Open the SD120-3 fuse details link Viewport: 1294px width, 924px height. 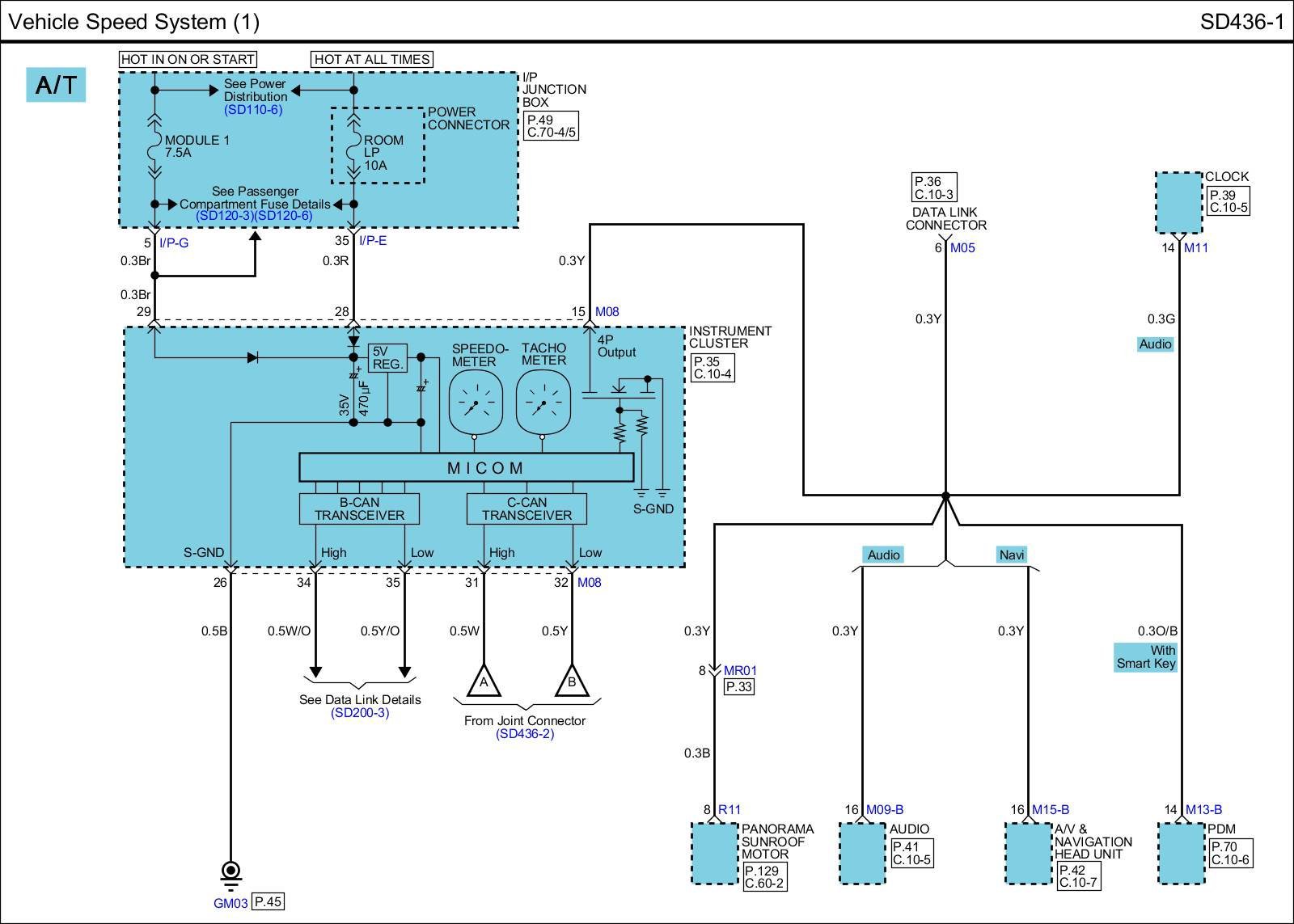click(x=225, y=217)
